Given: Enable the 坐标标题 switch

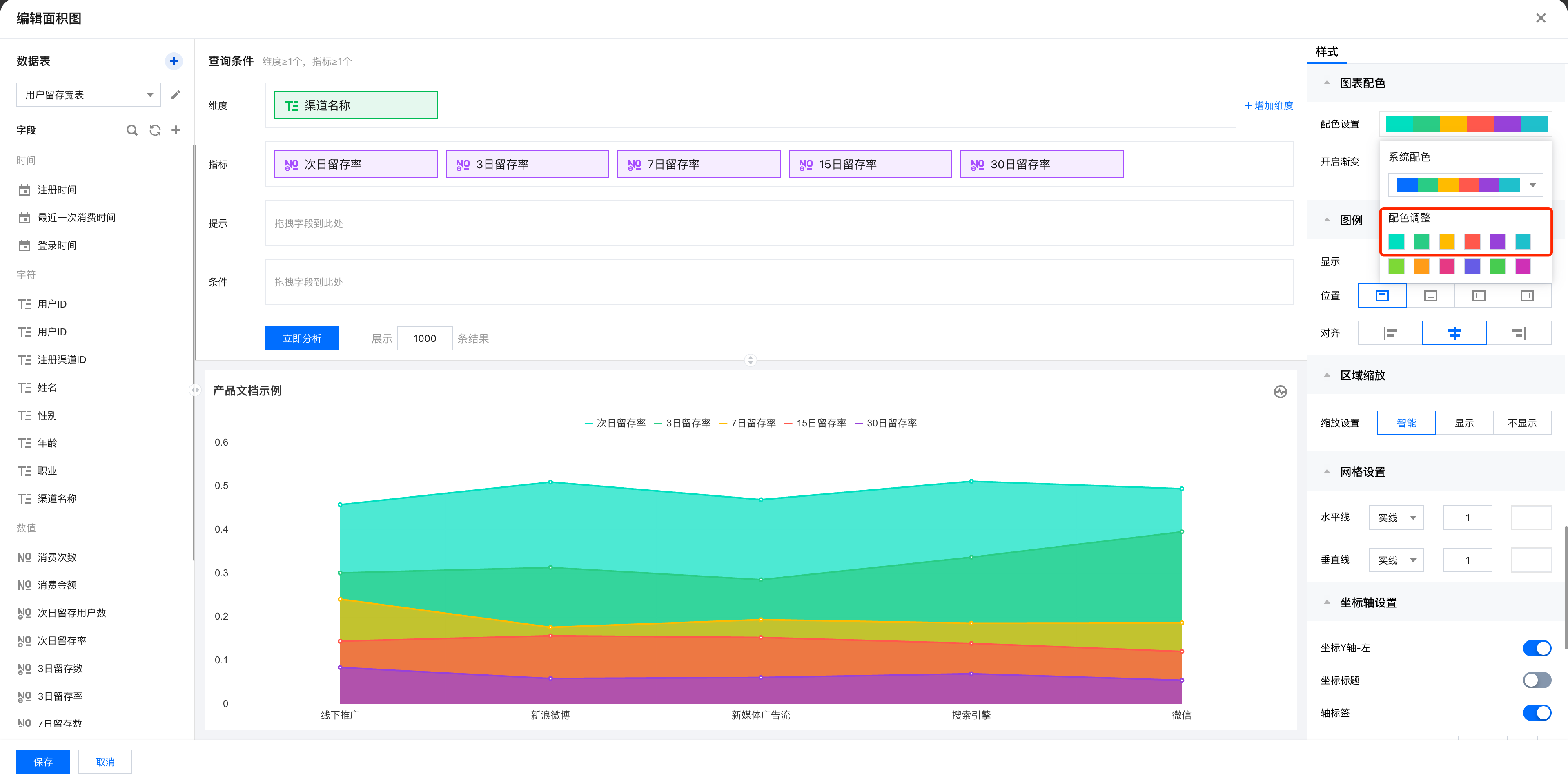Looking at the screenshot, I should [x=1536, y=680].
